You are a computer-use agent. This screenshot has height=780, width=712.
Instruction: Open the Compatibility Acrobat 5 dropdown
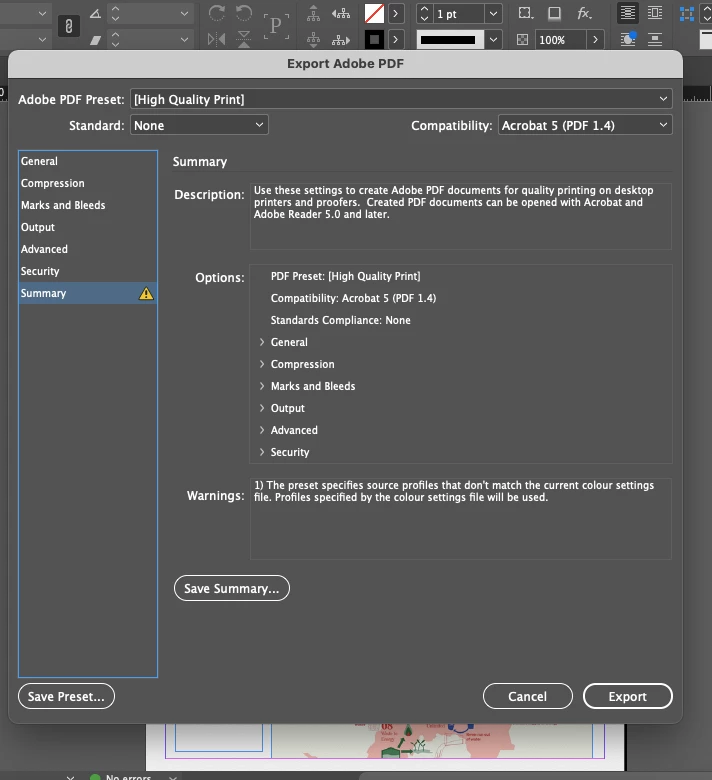click(585, 125)
